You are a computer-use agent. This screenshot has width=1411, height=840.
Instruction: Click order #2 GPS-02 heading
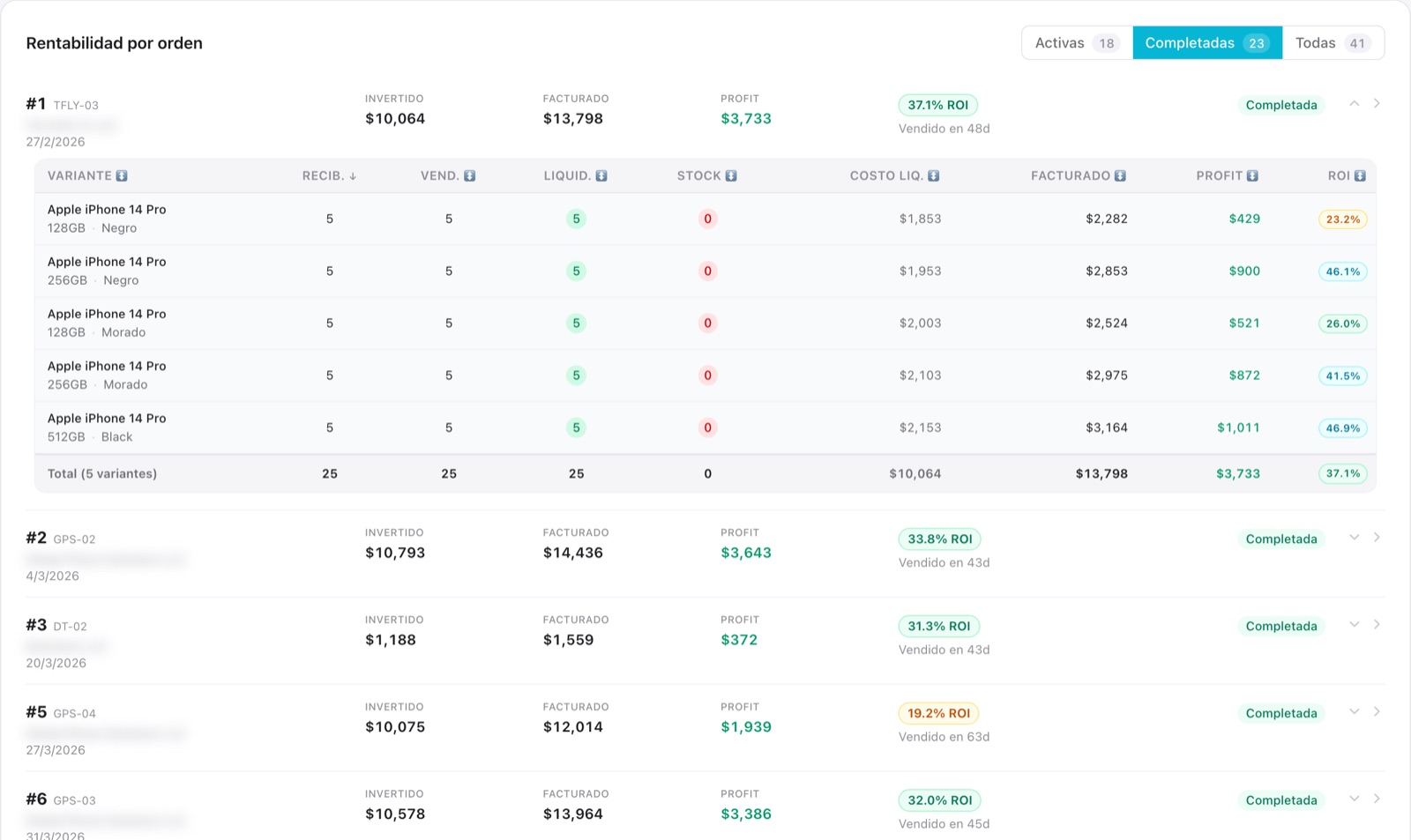(x=61, y=538)
